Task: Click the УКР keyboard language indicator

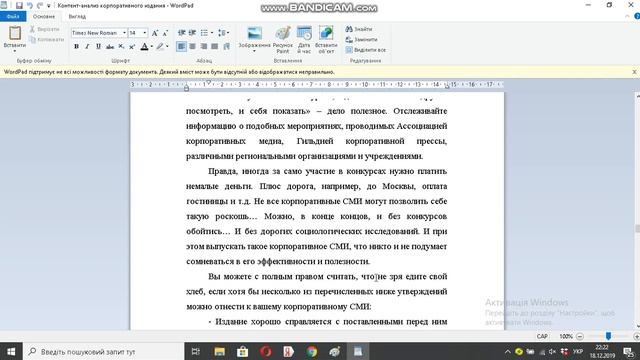Action: (578, 351)
